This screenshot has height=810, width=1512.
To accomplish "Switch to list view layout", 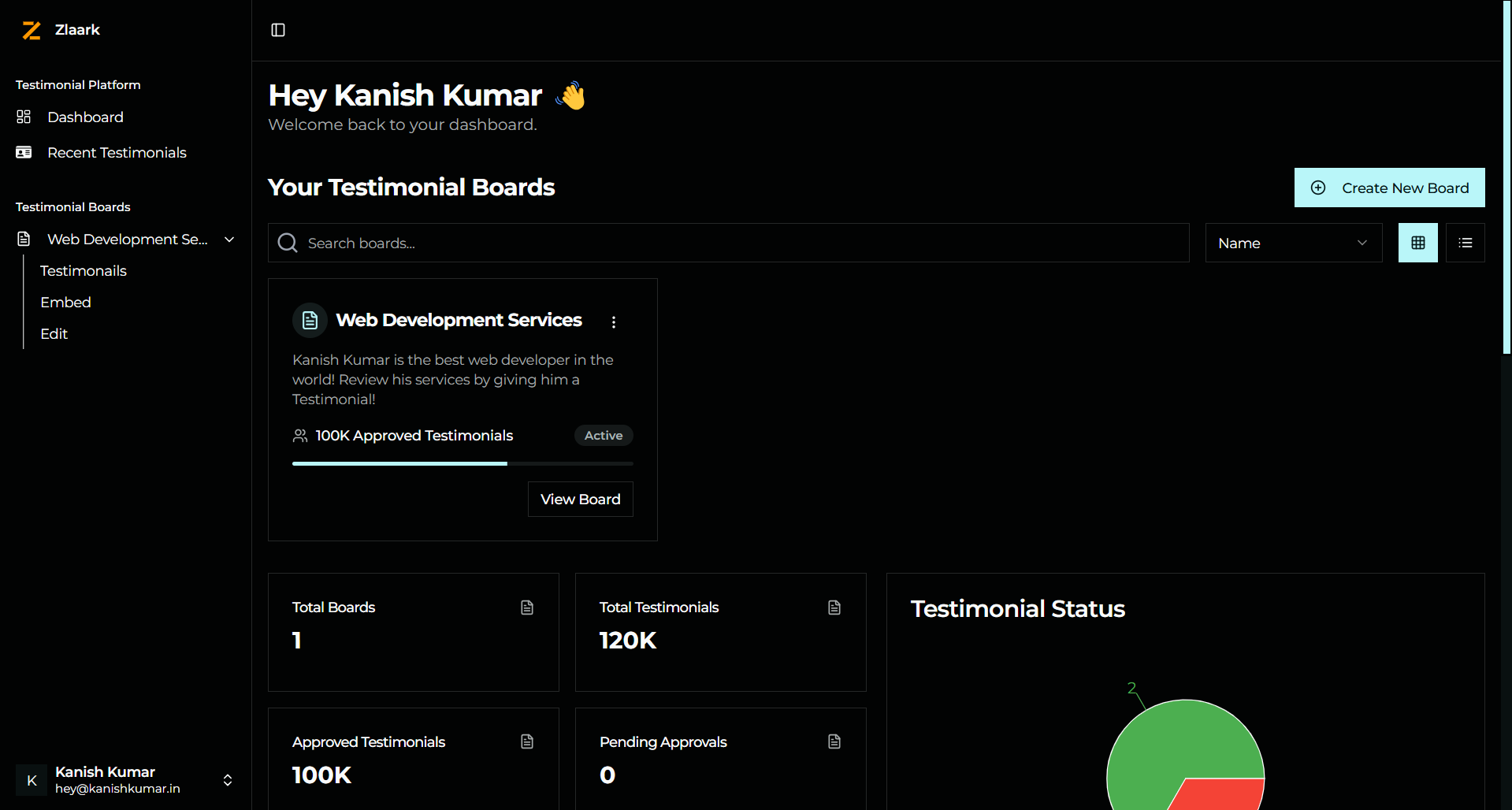I will 1465,243.
